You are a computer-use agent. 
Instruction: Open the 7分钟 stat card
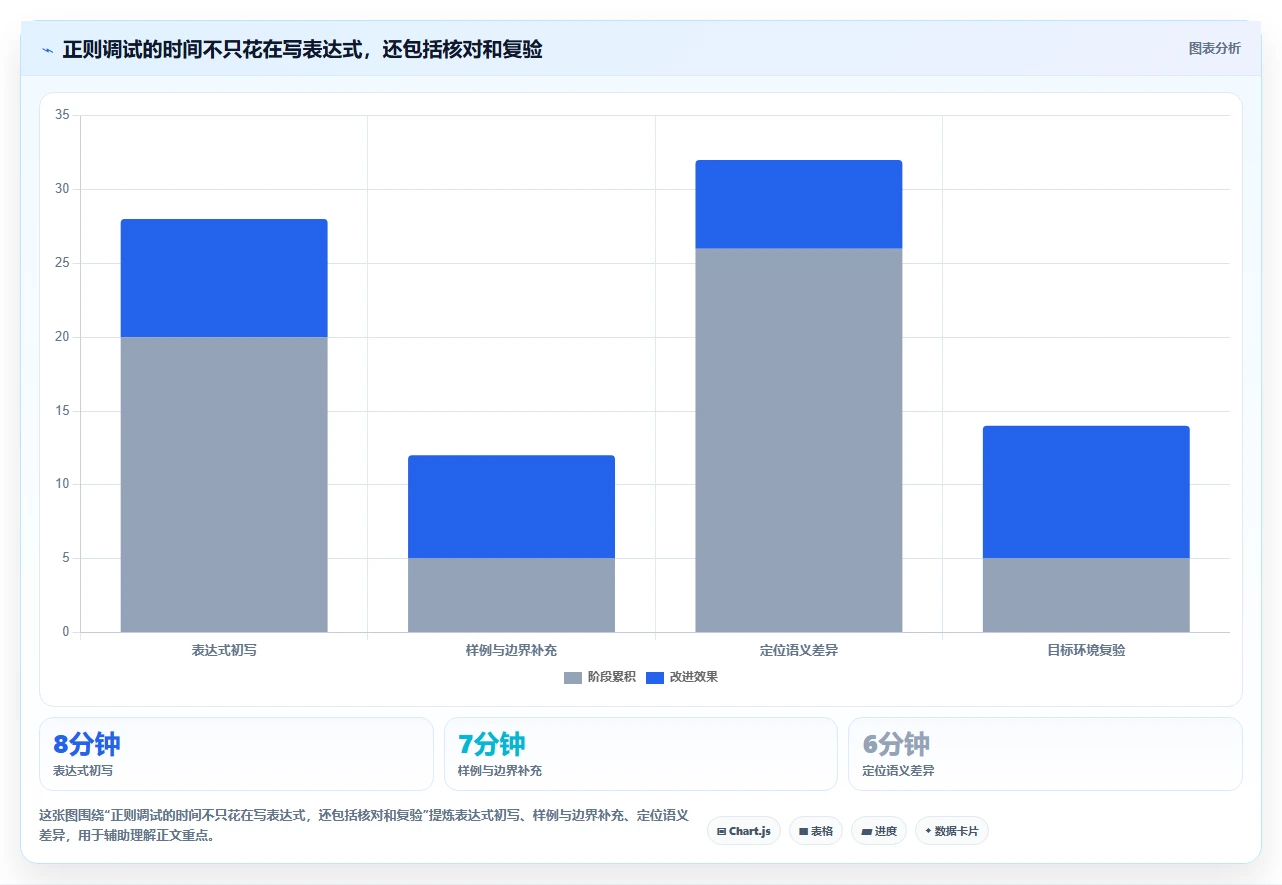pyautogui.click(x=641, y=754)
